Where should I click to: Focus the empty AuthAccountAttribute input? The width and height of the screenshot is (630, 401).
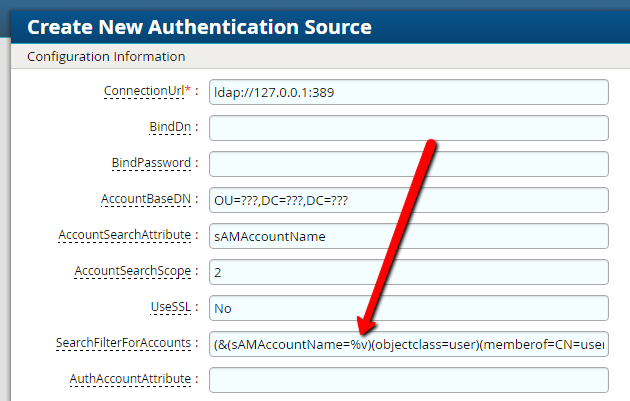point(408,380)
